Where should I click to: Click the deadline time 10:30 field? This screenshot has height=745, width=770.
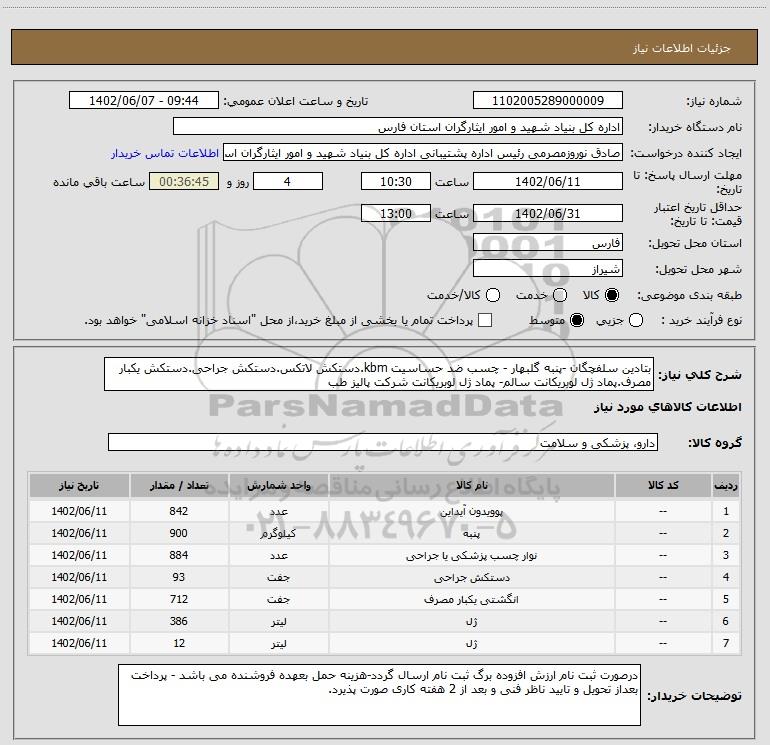(x=396, y=181)
